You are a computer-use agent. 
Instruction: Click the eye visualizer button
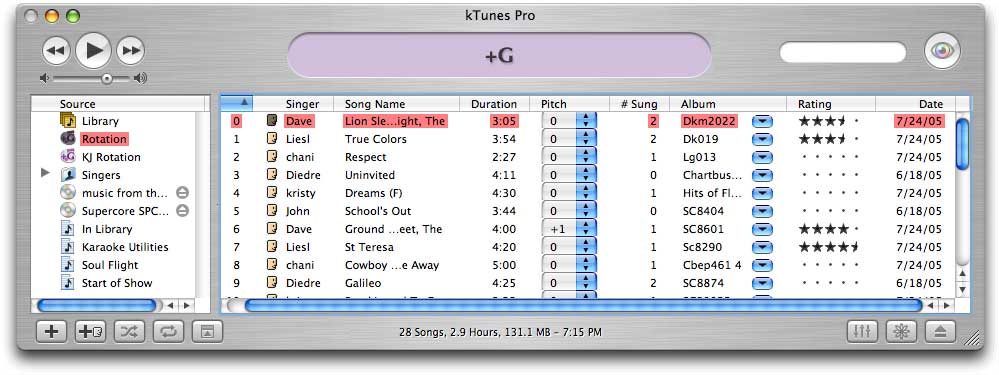pos(942,52)
